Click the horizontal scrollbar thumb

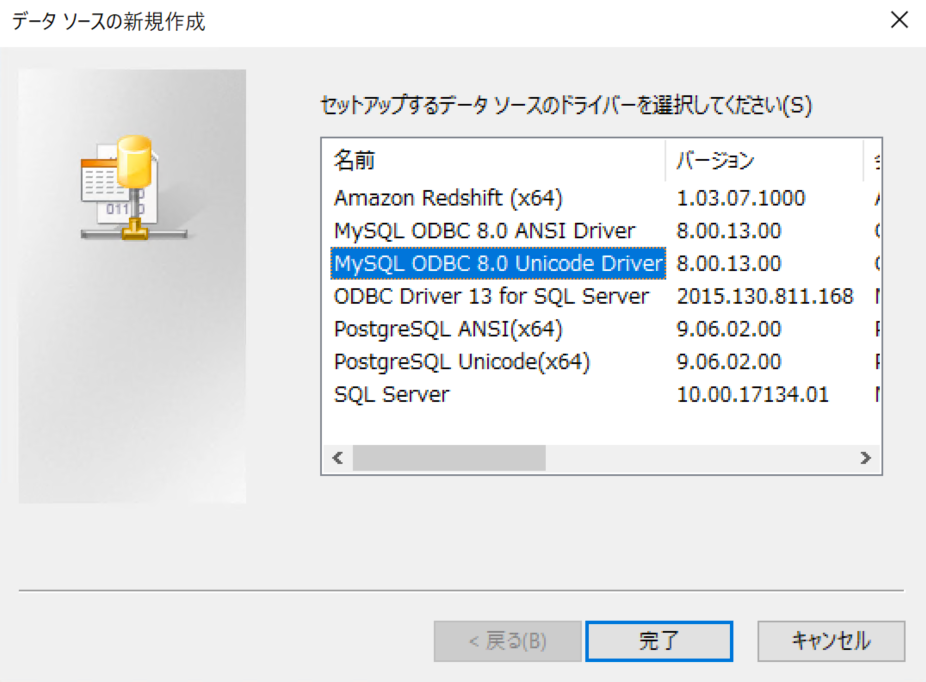pyautogui.click(x=449, y=458)
